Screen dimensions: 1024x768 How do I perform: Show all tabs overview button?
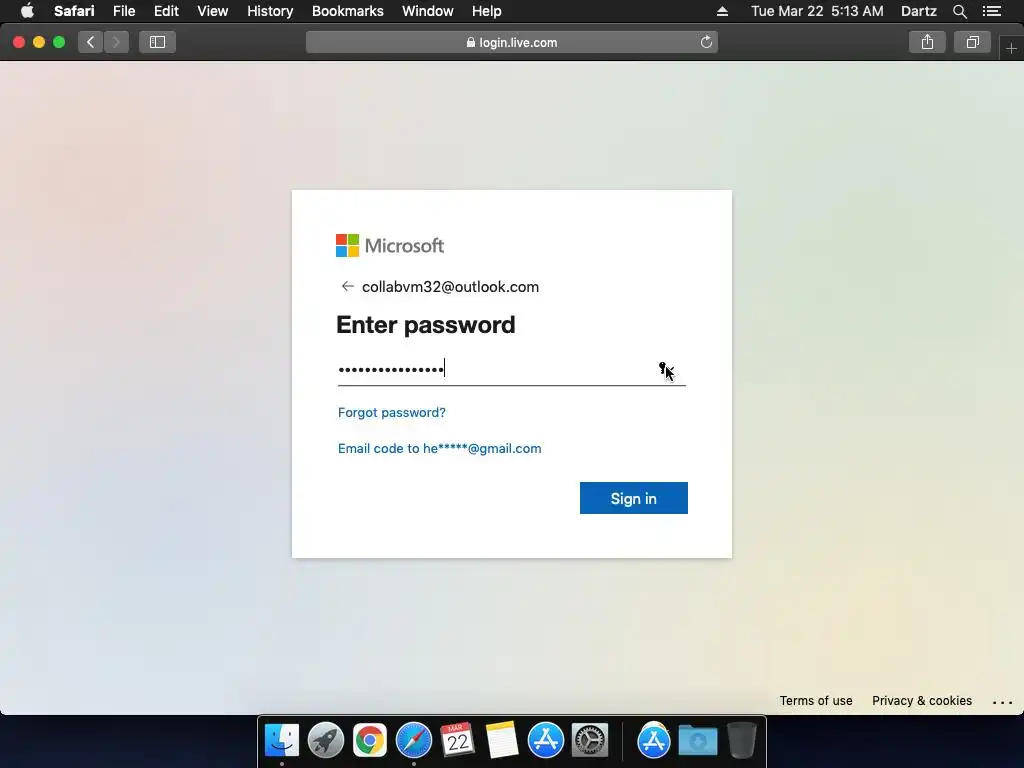[972, 42]
